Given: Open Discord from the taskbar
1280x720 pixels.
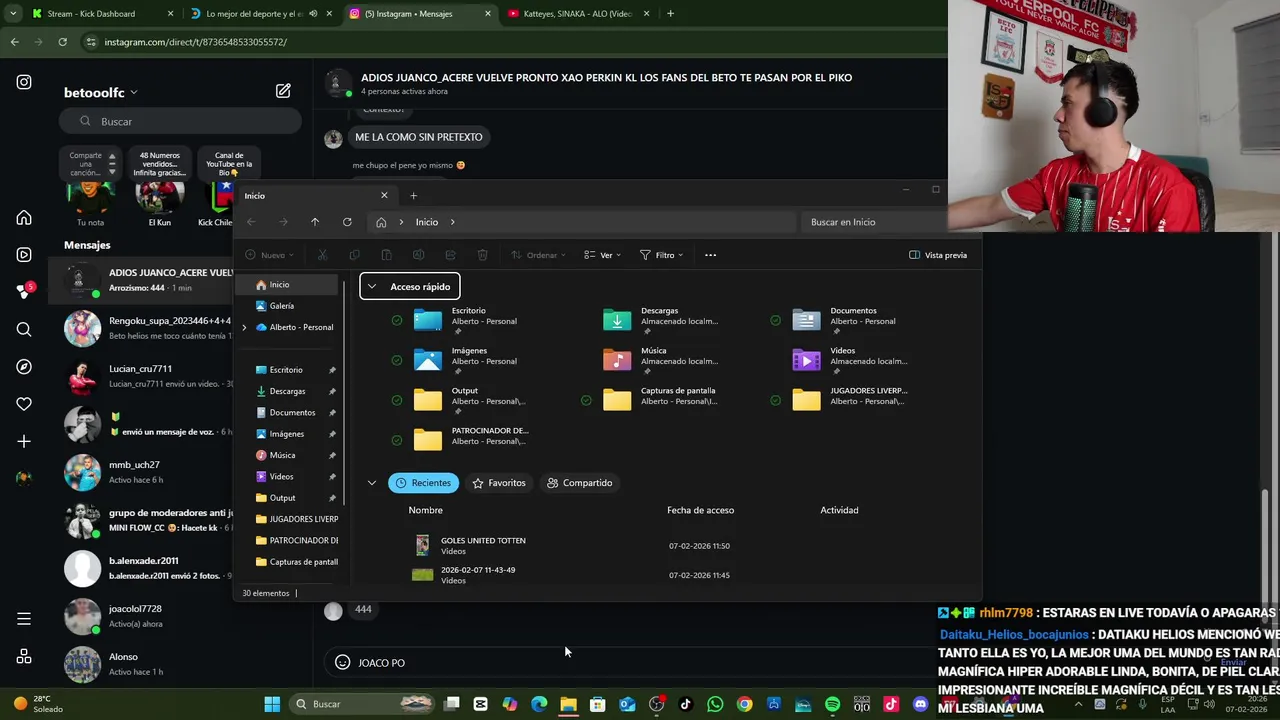Looking at the screenshot, I should tap(921, 704).
